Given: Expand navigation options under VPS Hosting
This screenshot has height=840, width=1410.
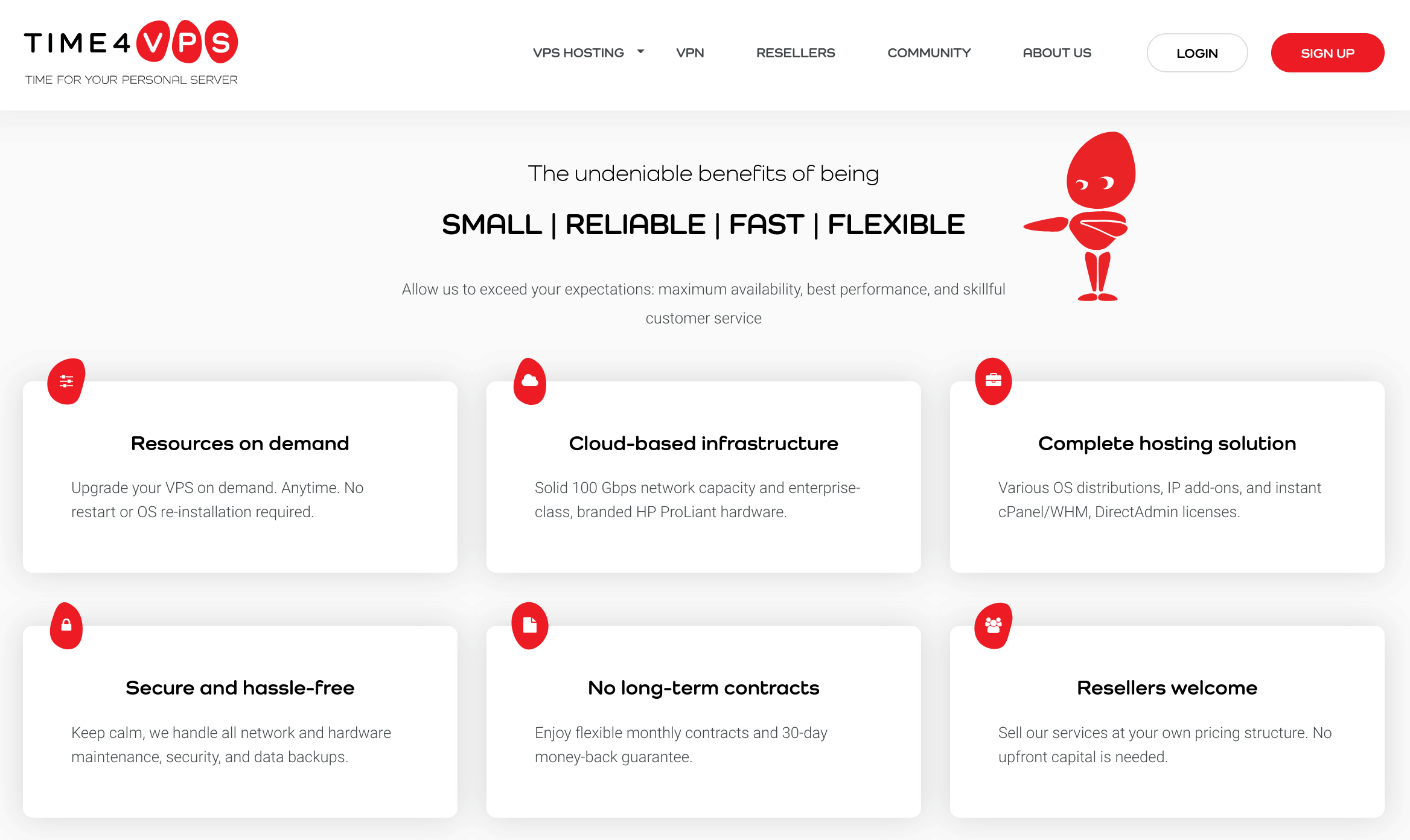Looking at the screenshot, I should (x=641, y=52).
